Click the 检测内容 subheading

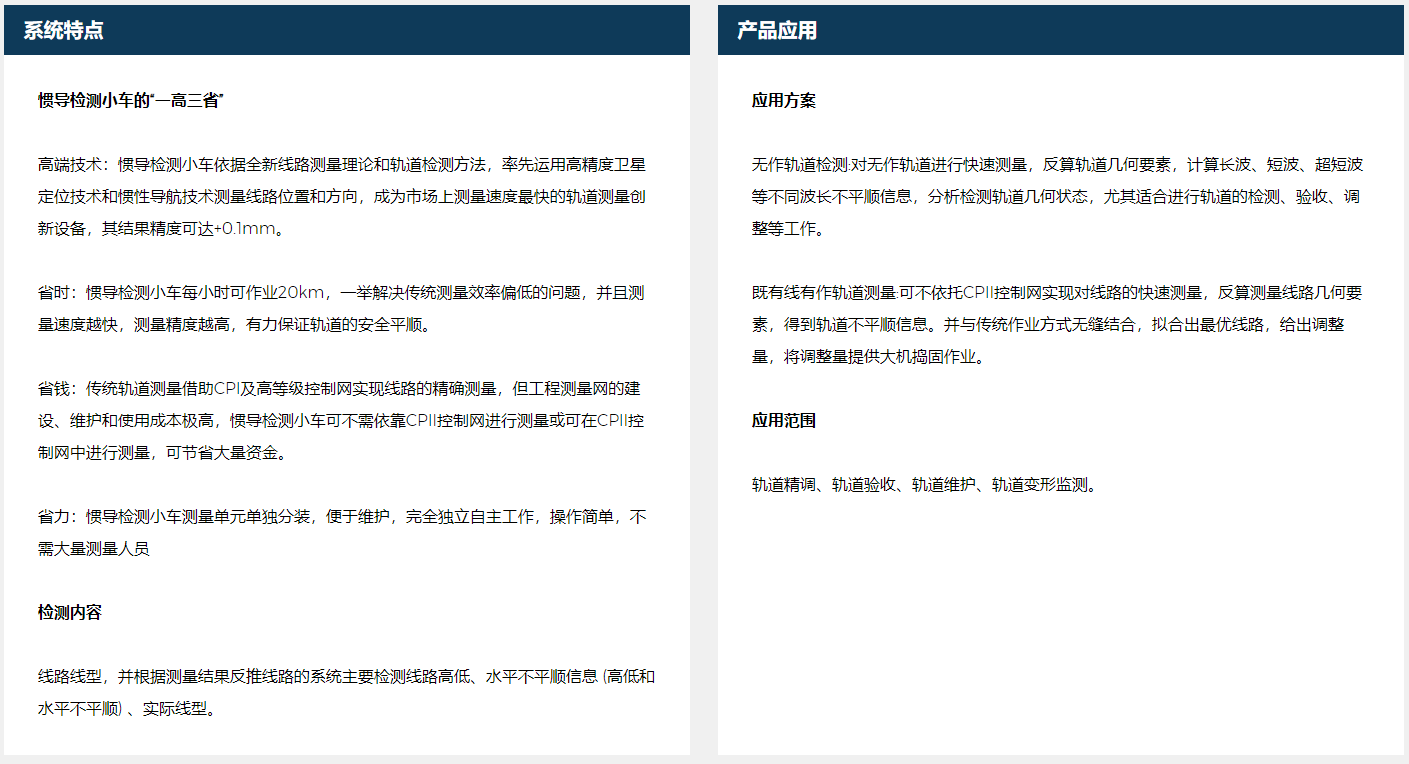tap(70, 612)
